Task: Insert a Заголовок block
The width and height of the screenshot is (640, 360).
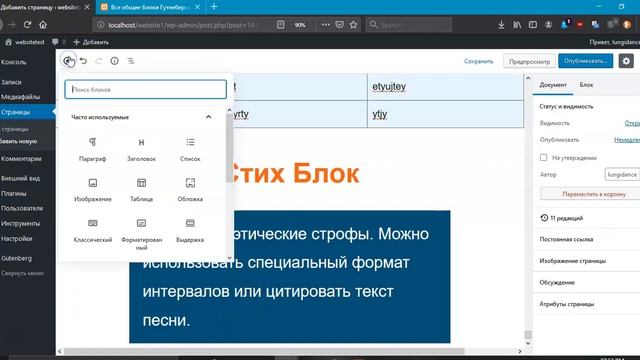Action: pos(141,149)
